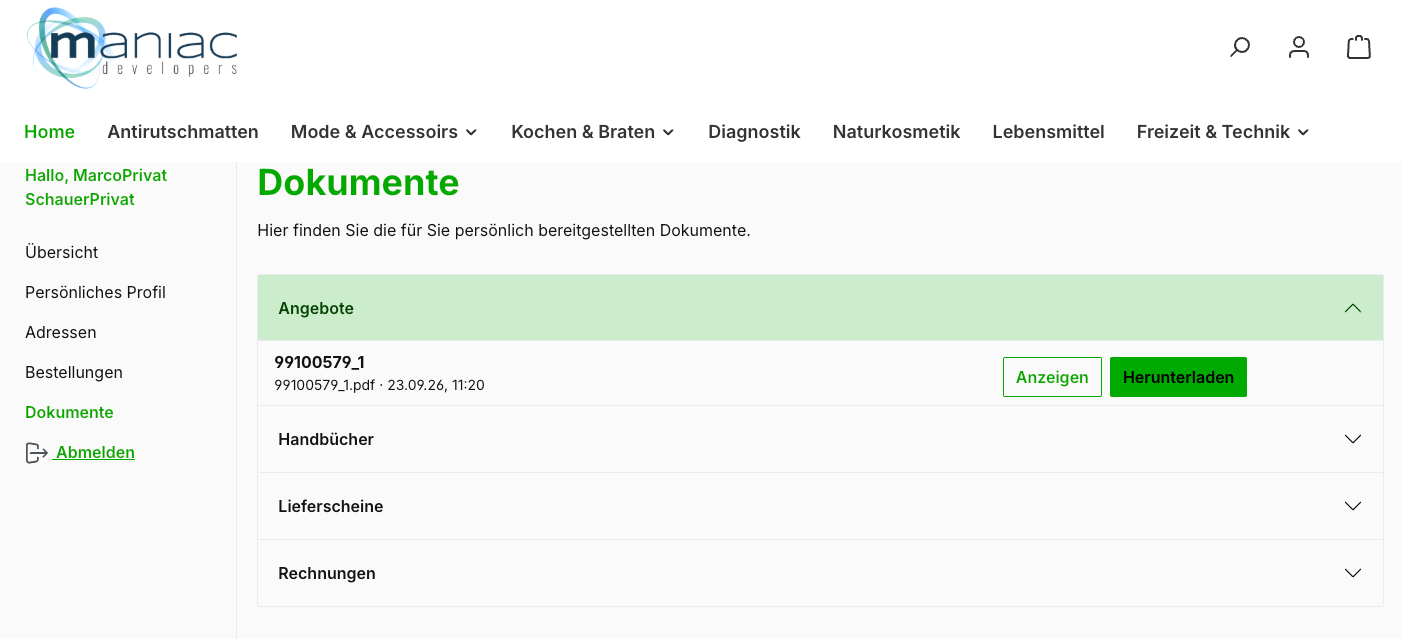Click the document title 99100579_1
This screenshot has width=1402, height=639.
tap(319, 362)
